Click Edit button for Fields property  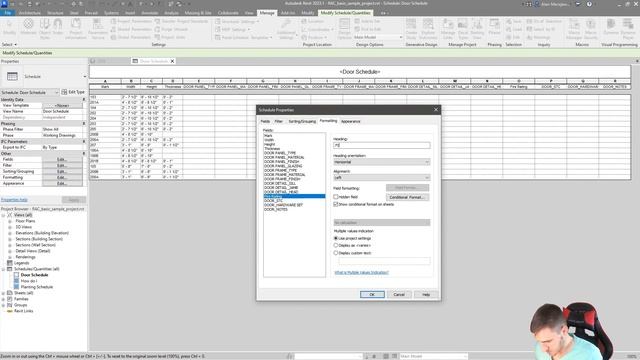tap(62, 160)
